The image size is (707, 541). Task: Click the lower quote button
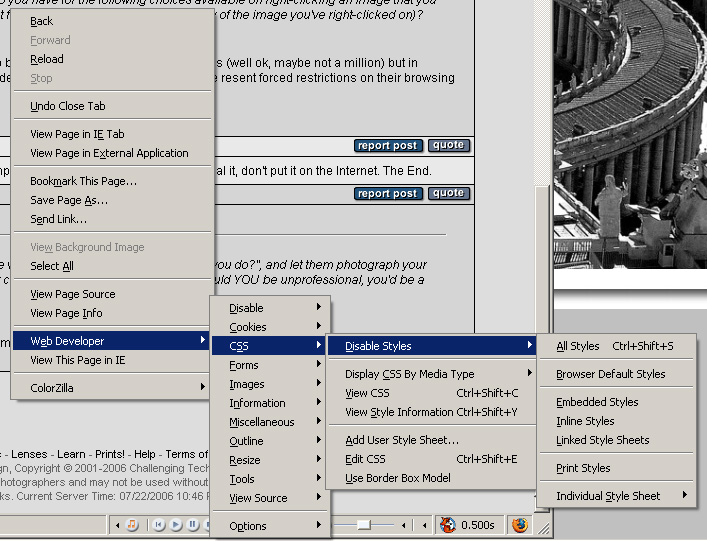449,193
